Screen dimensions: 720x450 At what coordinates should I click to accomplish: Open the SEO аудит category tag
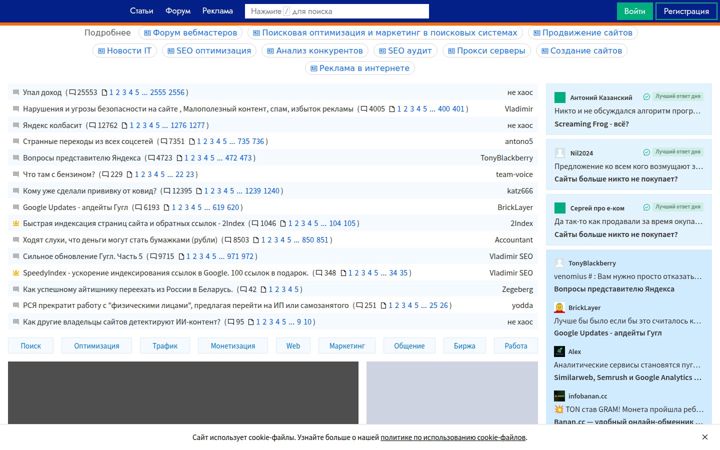coord(405,51)
